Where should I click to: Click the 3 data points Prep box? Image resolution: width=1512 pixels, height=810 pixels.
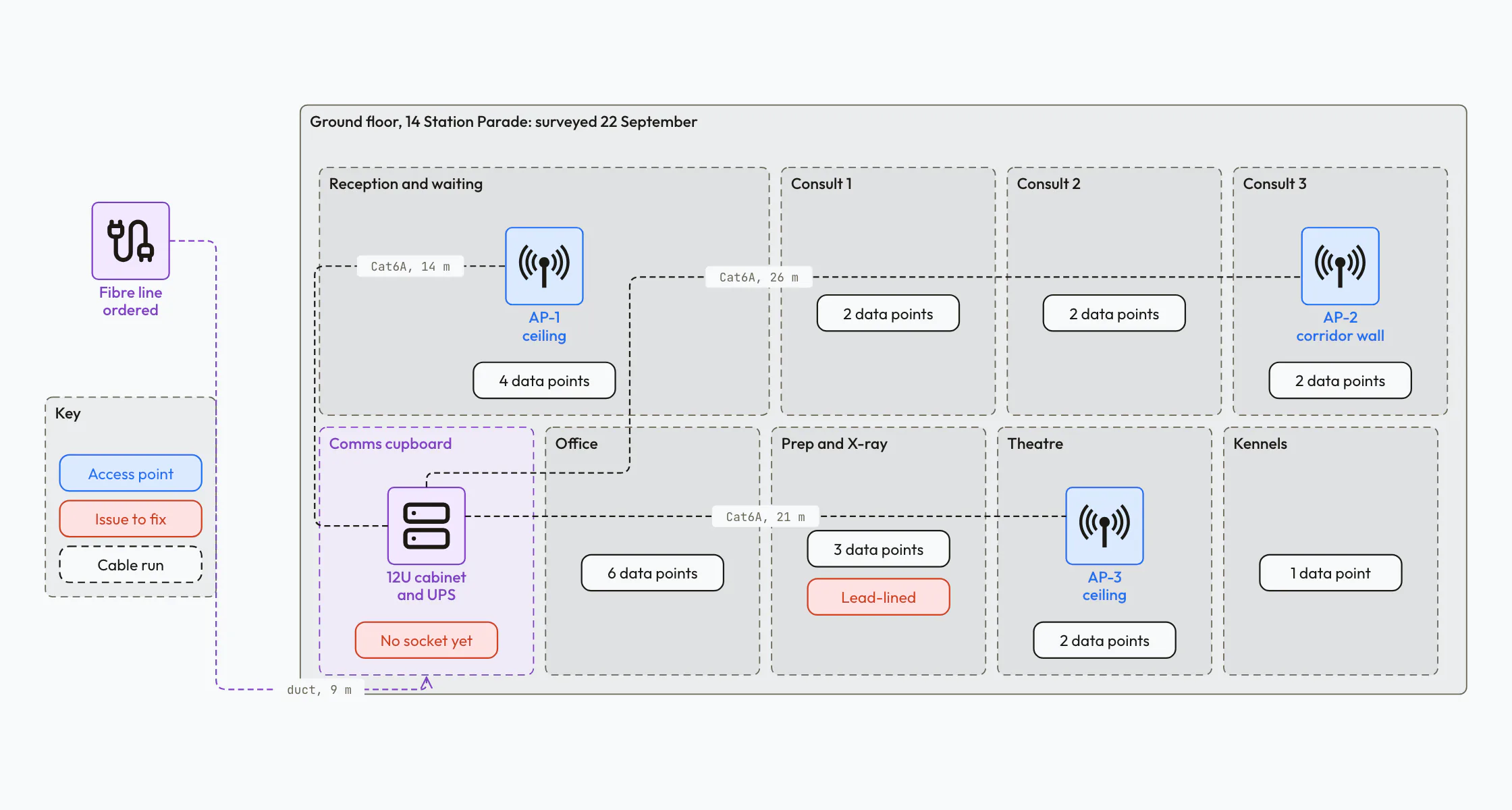(x=878, y=549)
